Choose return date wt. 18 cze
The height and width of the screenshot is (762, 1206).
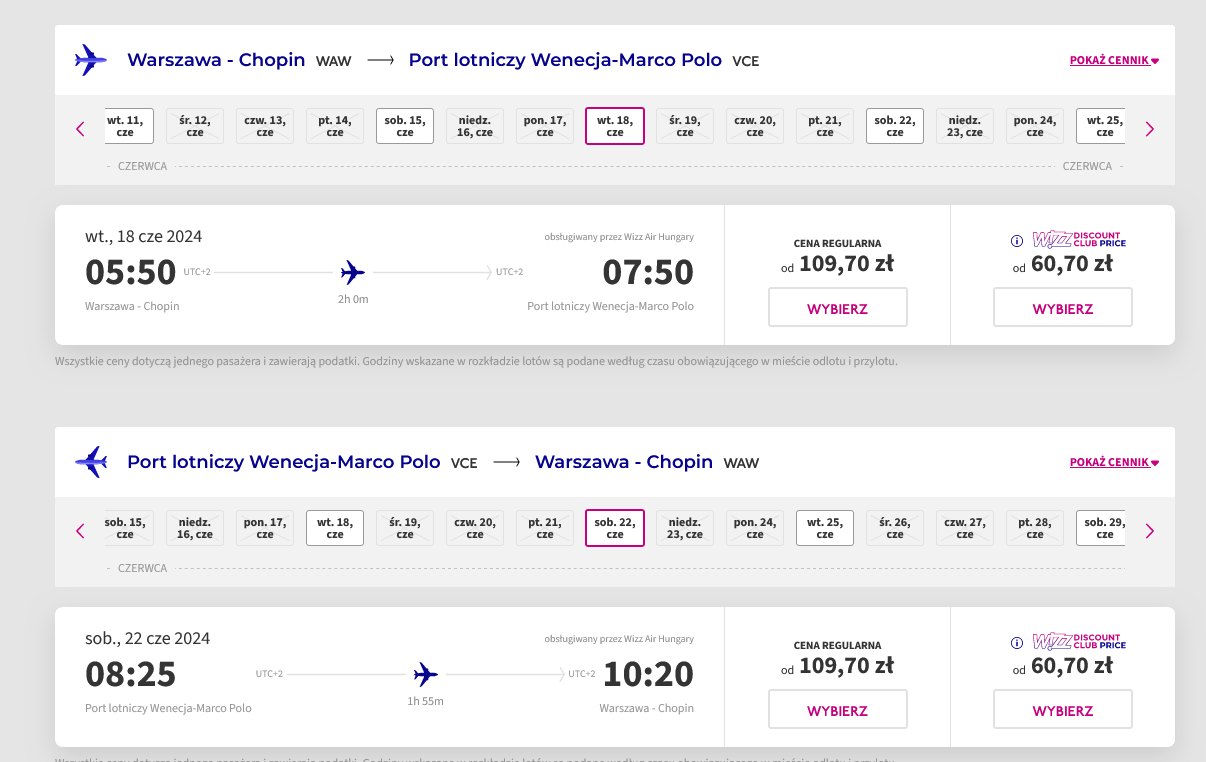coord(335,528)
